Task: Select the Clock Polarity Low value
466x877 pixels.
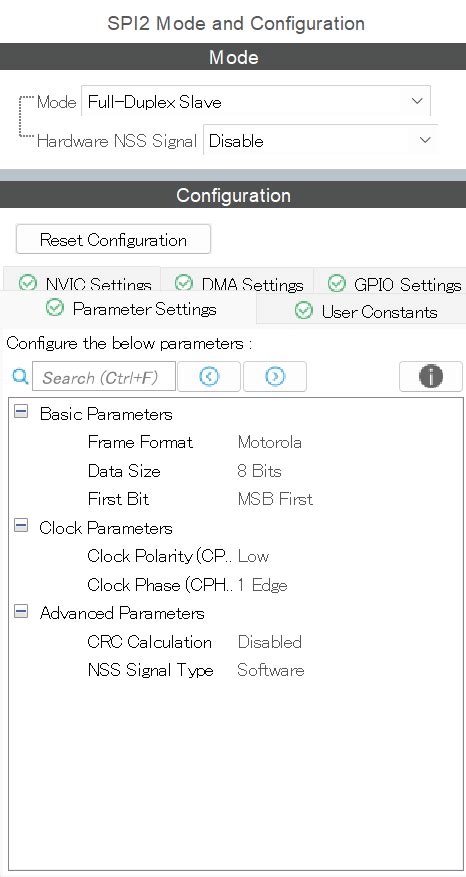Action: 253,556
